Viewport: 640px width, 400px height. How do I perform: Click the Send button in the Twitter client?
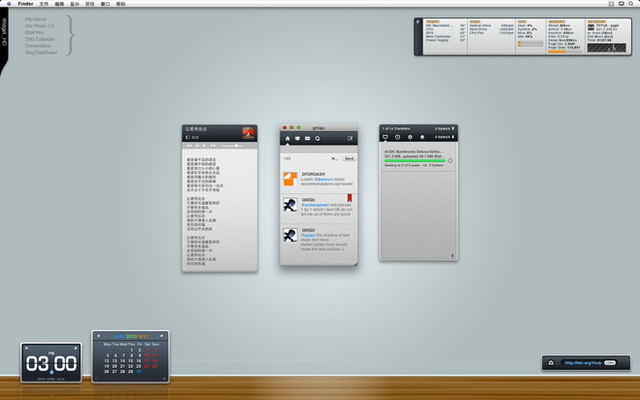[349, 158]
